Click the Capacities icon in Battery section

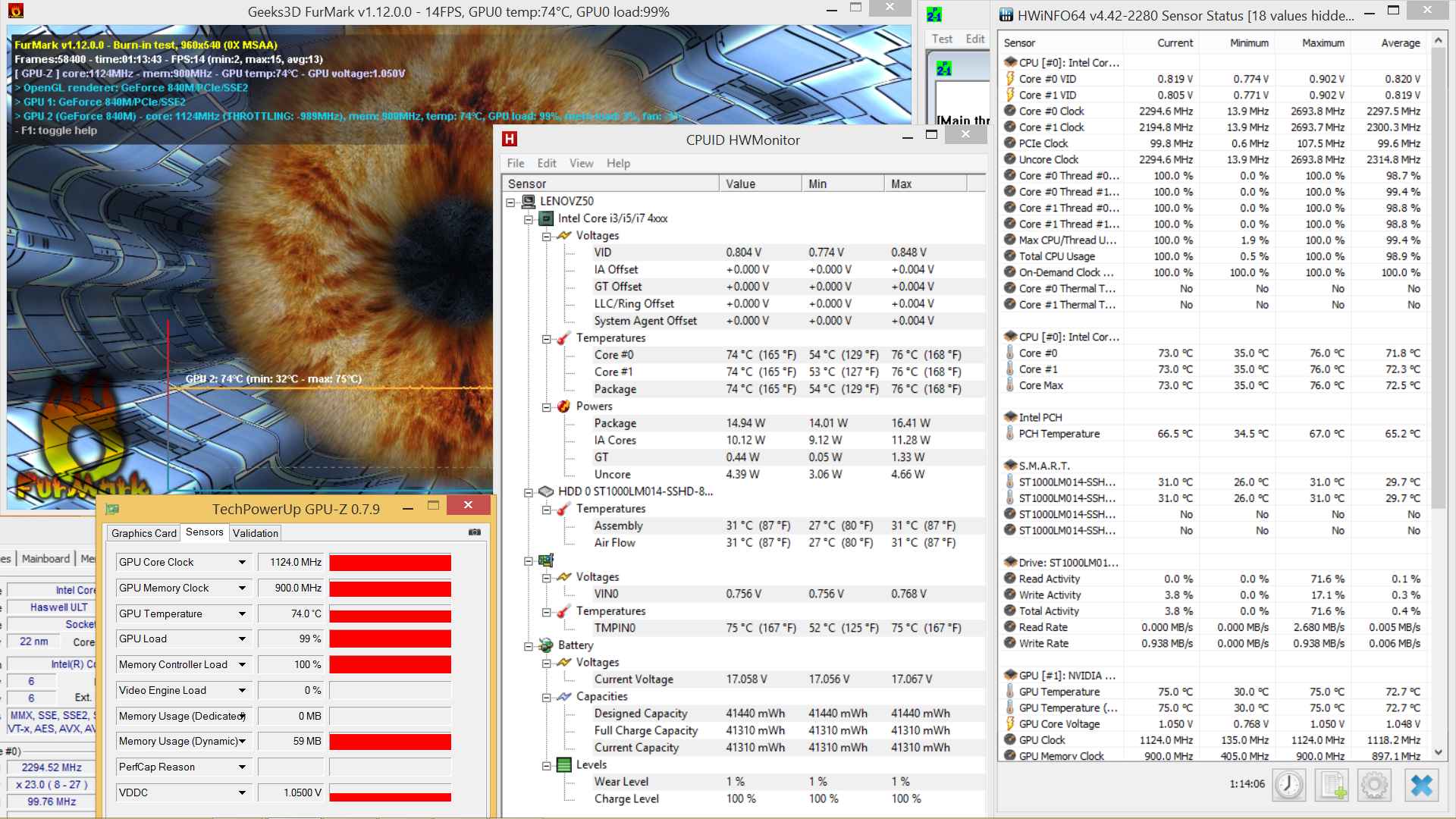[x=563, y=696]
